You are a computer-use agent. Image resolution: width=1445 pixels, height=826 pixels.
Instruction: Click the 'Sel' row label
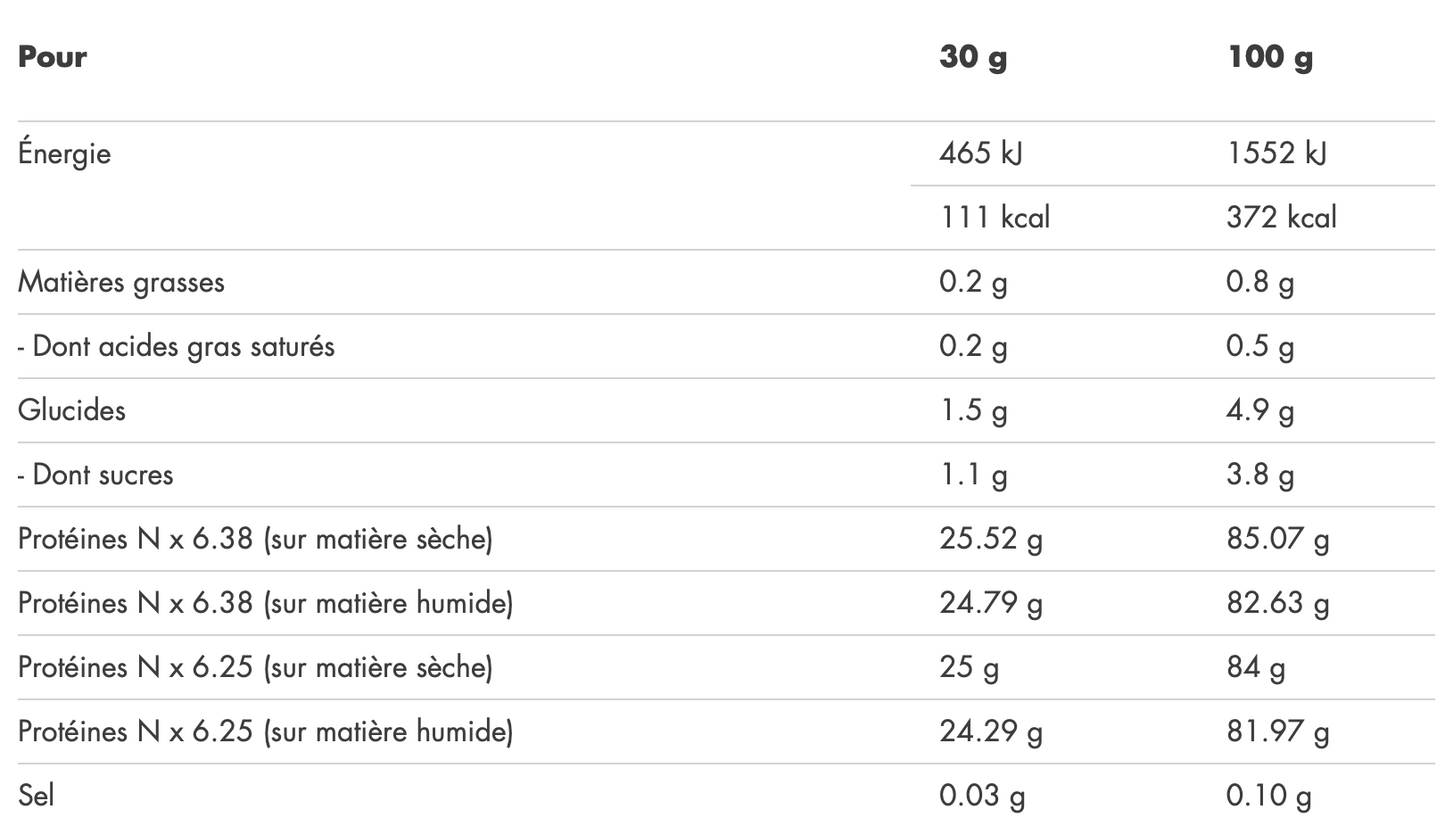pos(36,796)
